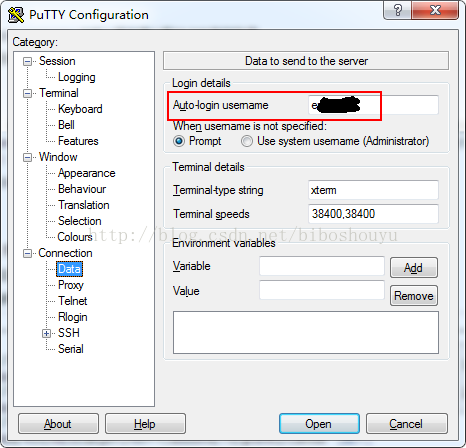Select Serial in the category tree
466x448 pixels.
[71, 349]
